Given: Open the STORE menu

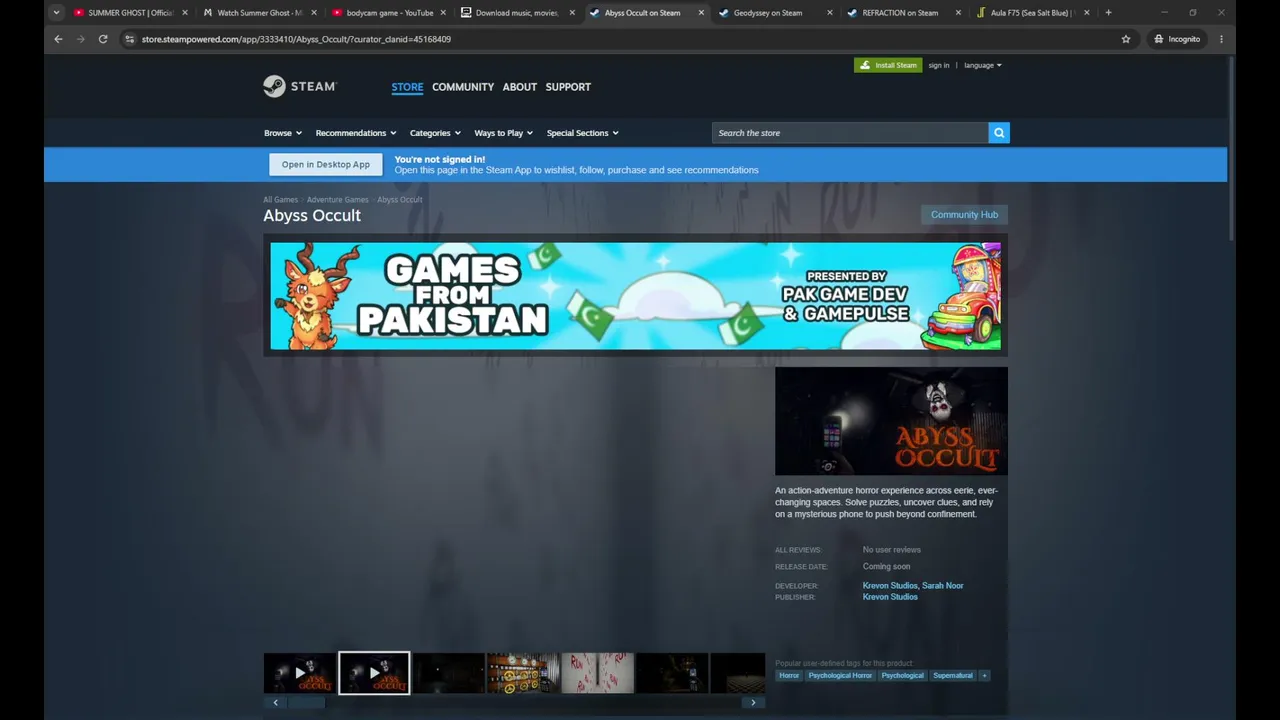Looking at the screenshot, I should (407, 87).
